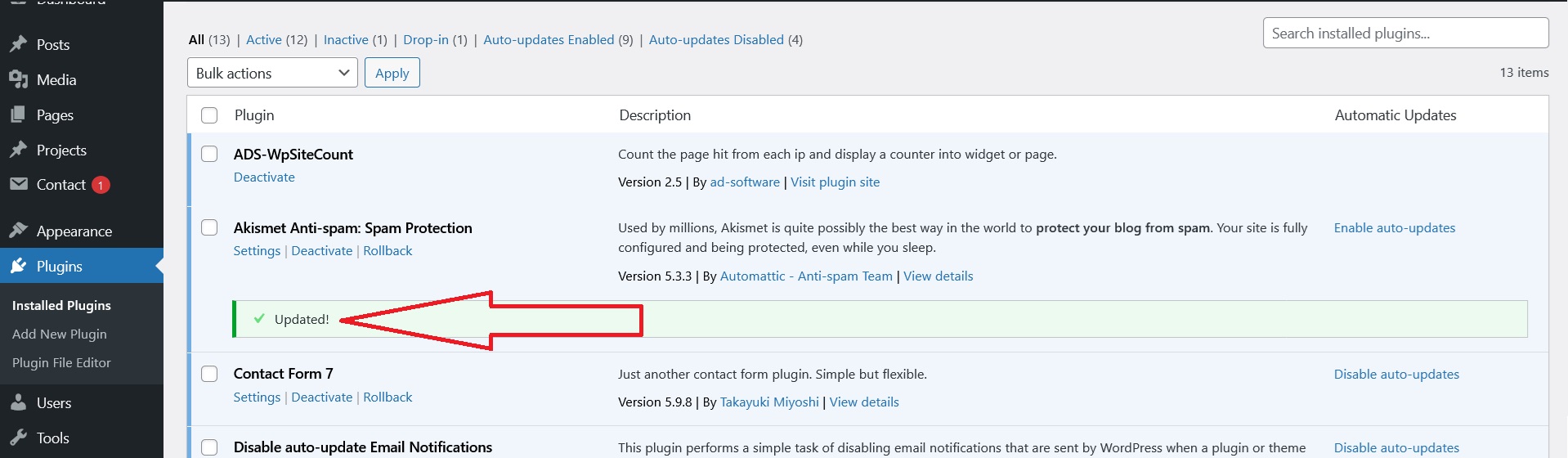Viewport: 1568px width, 458px height.
Task: Open Contact Form 7 Settings
Action: pos(257,397)
